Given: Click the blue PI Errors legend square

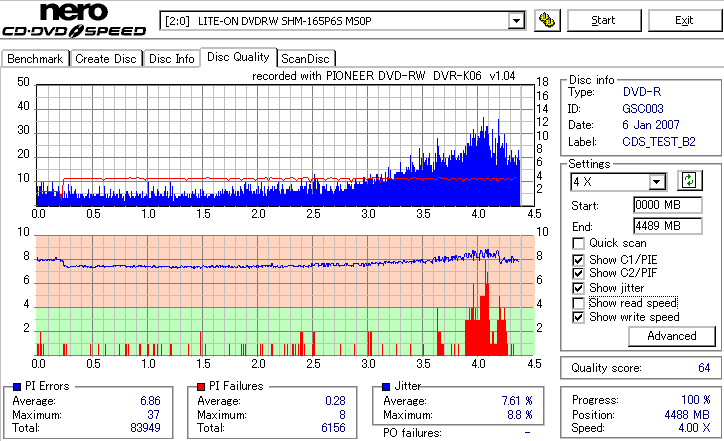Looking at the screenshot, I should pos(17,387).
